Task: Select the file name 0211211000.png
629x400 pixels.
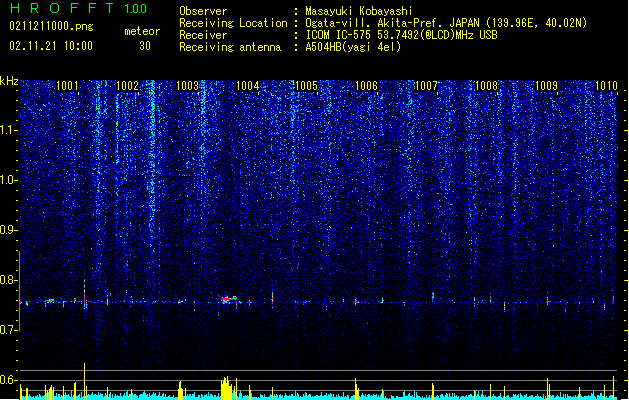Action: 51,26
